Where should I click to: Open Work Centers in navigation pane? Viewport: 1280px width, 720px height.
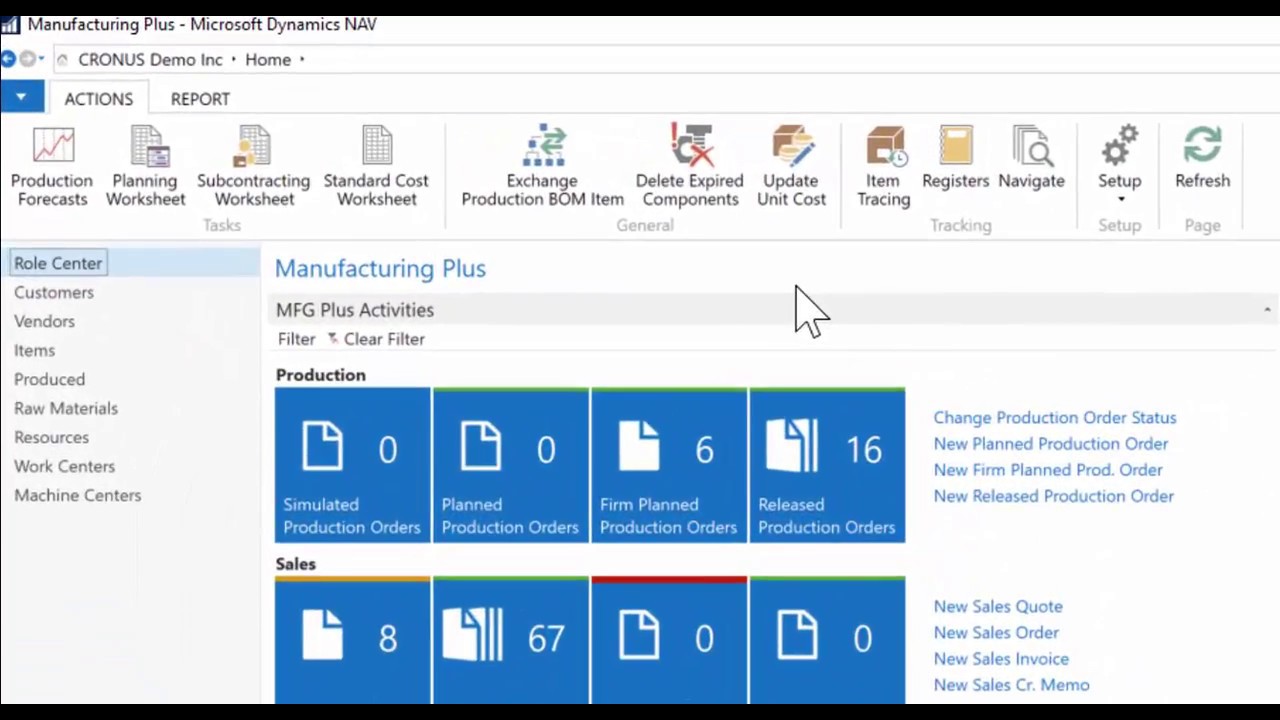pyautogui.click(x=64, y=466)
